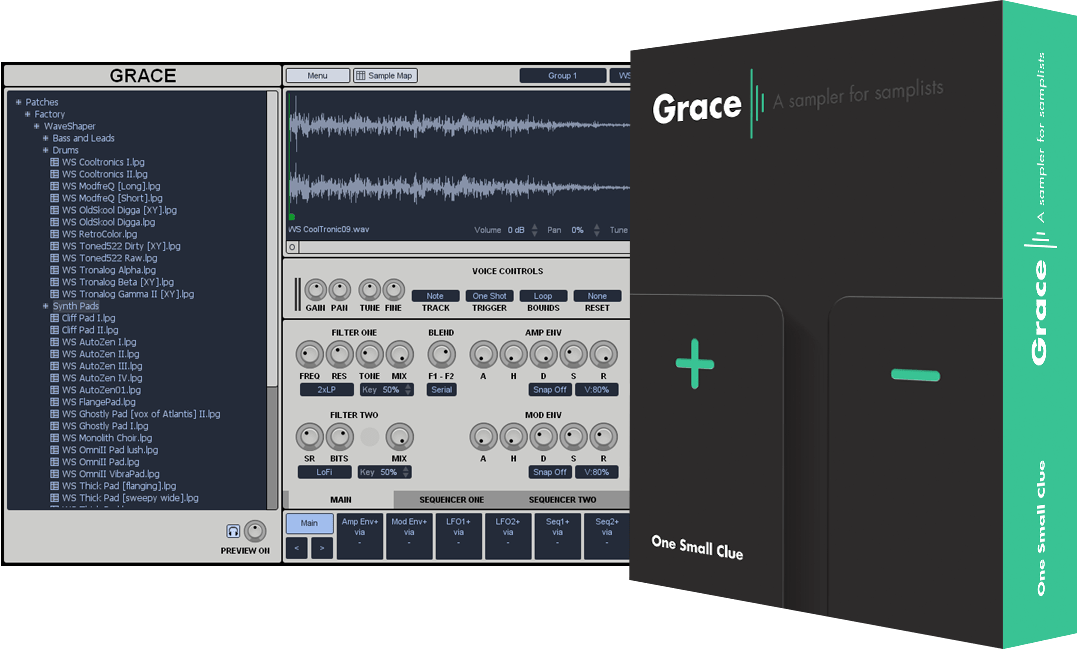Click Amp Env sustain knob
This screenshot has width=1077, height=653.
click(x=574, y=355)
